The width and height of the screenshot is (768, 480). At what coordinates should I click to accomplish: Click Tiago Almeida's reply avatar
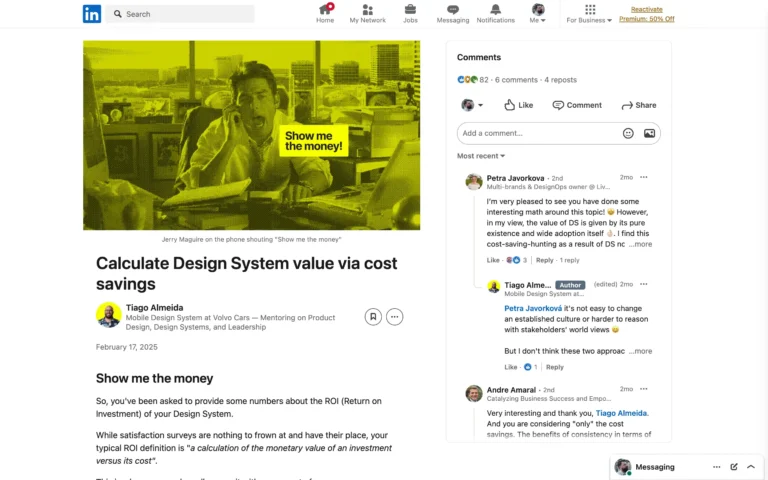(x=493, y=287)
